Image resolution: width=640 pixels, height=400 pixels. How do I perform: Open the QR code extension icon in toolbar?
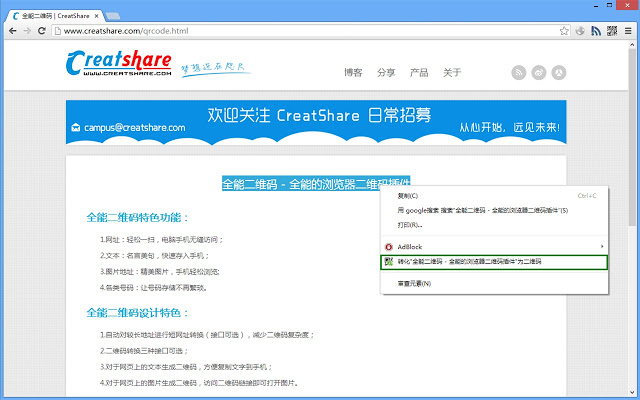[x=612, y=31]
